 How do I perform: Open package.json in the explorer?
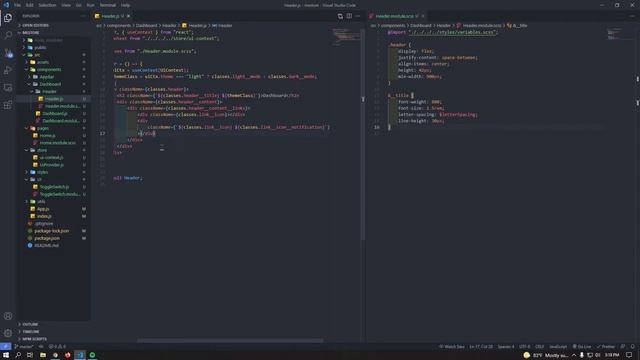(47, 238)
